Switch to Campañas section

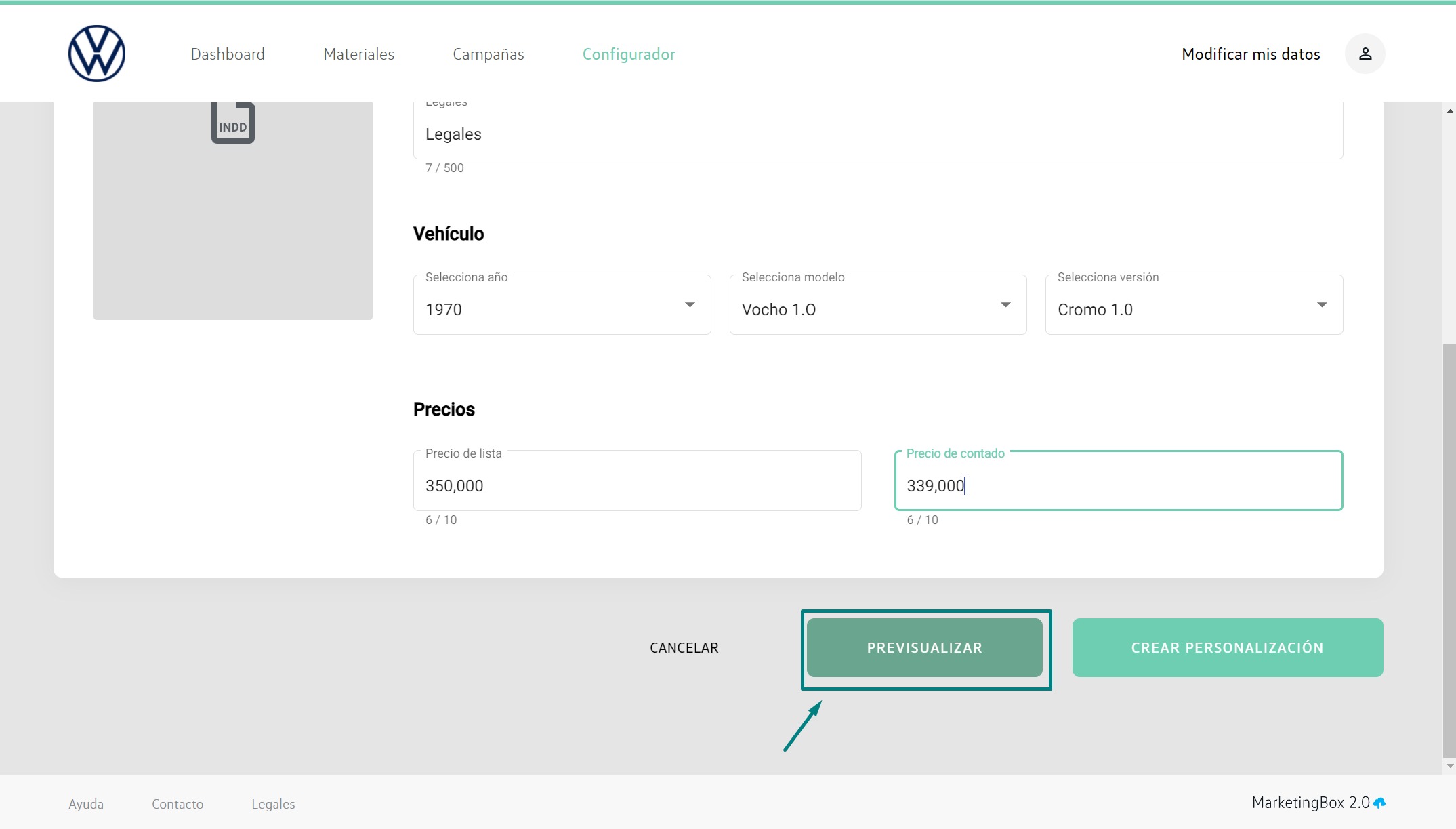(488, 54)
